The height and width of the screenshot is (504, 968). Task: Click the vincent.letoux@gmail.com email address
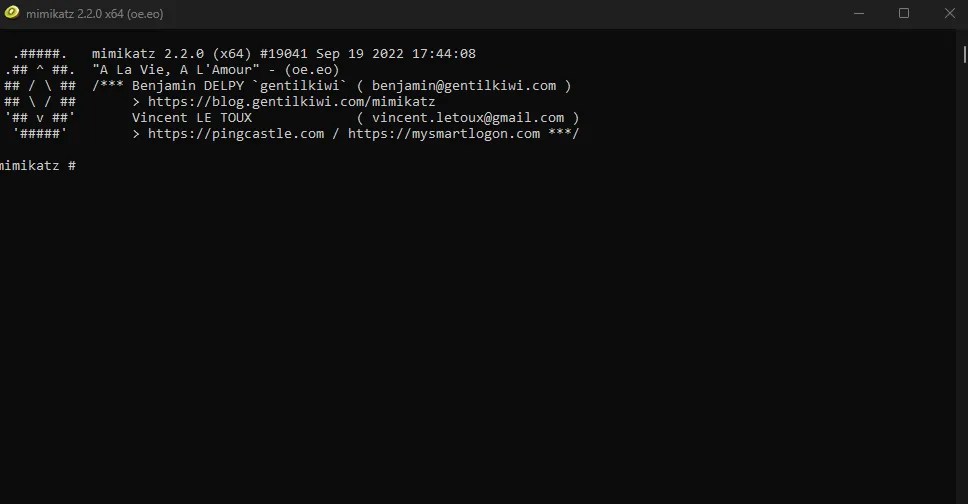tap(468, 118)
